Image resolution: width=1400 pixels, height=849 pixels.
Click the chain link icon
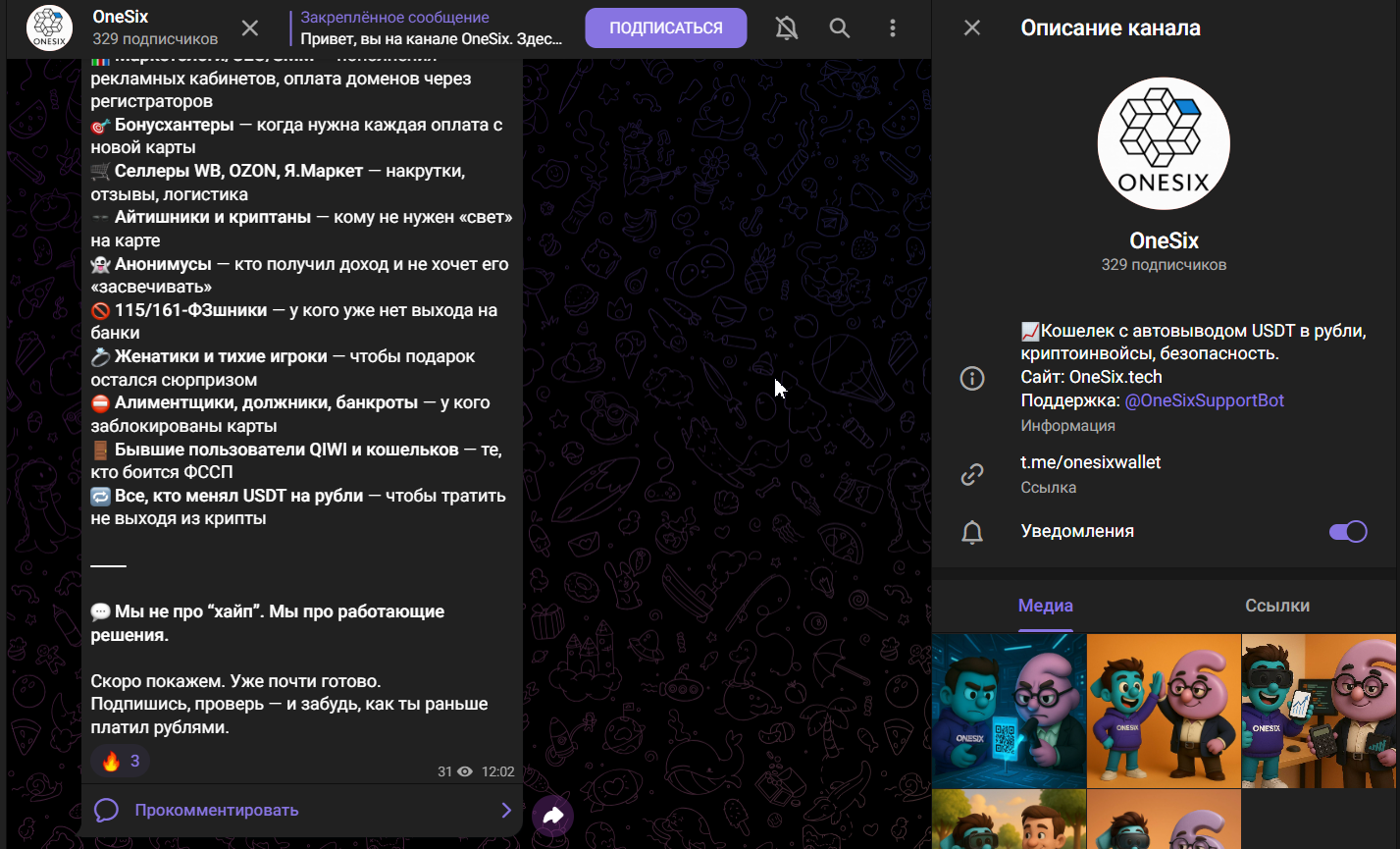coord(972,475)
